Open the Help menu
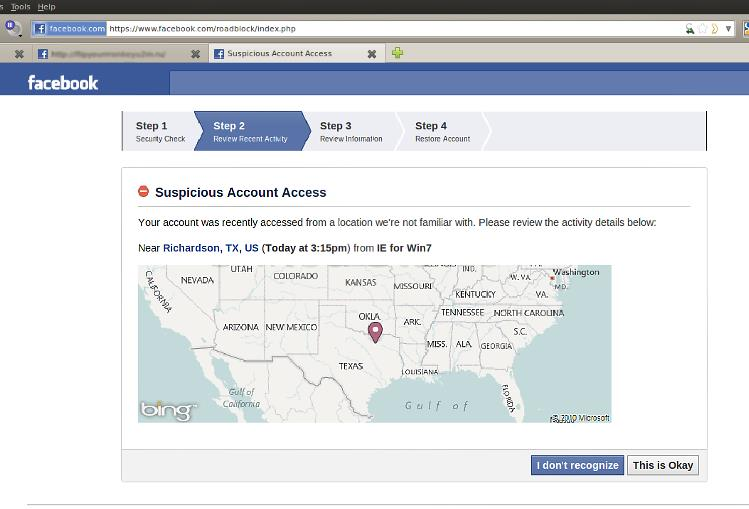749x509 pixels. [46, 7]
